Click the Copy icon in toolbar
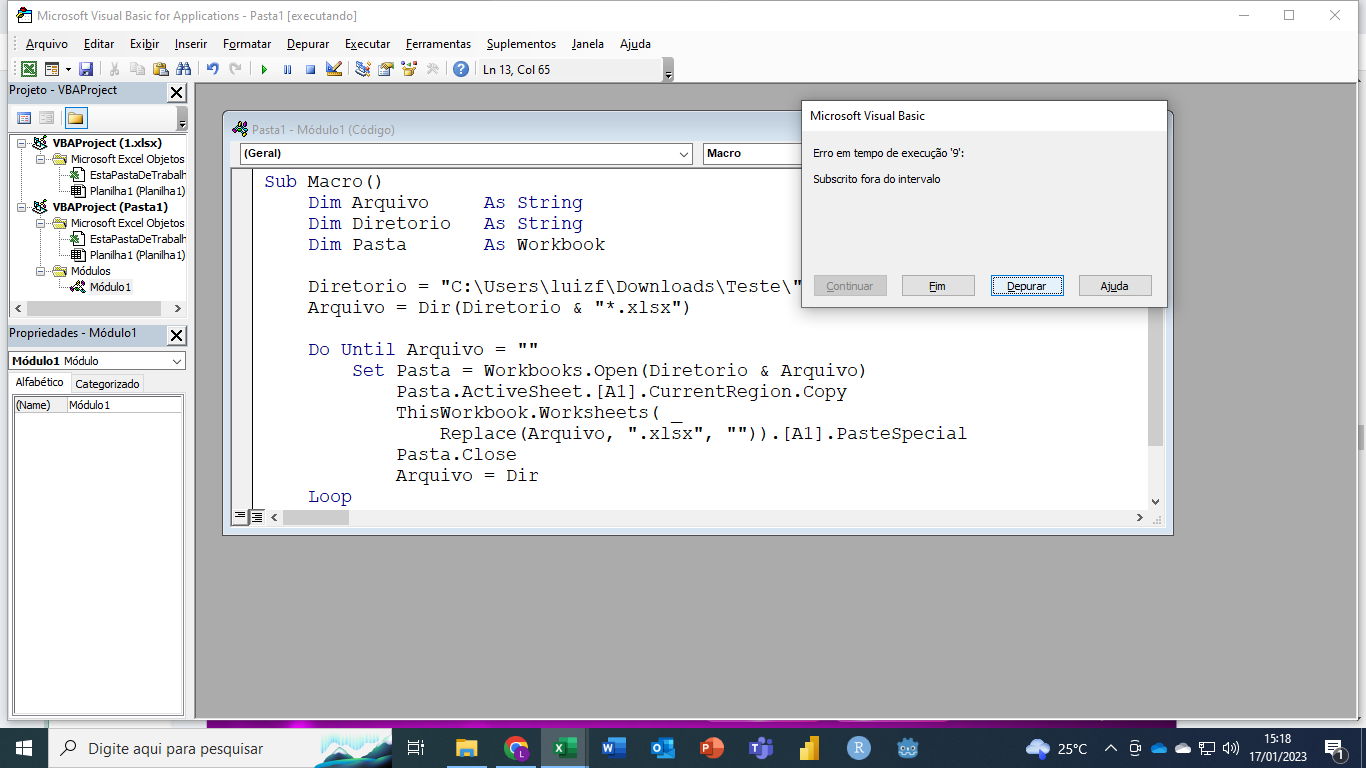 pyautogui.click(x=137, y=69)
